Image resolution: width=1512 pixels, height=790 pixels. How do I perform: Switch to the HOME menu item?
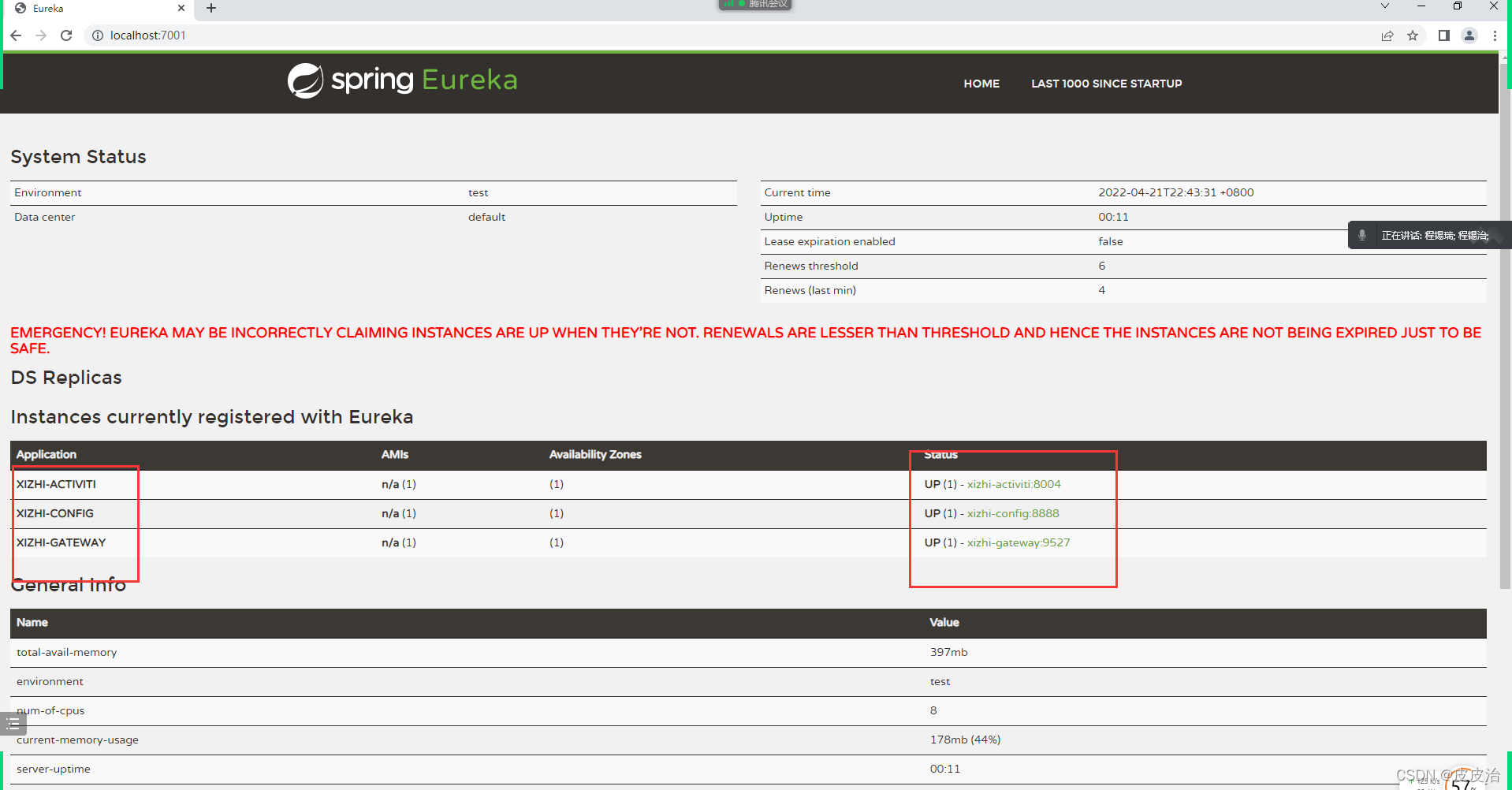click(981, 84)
